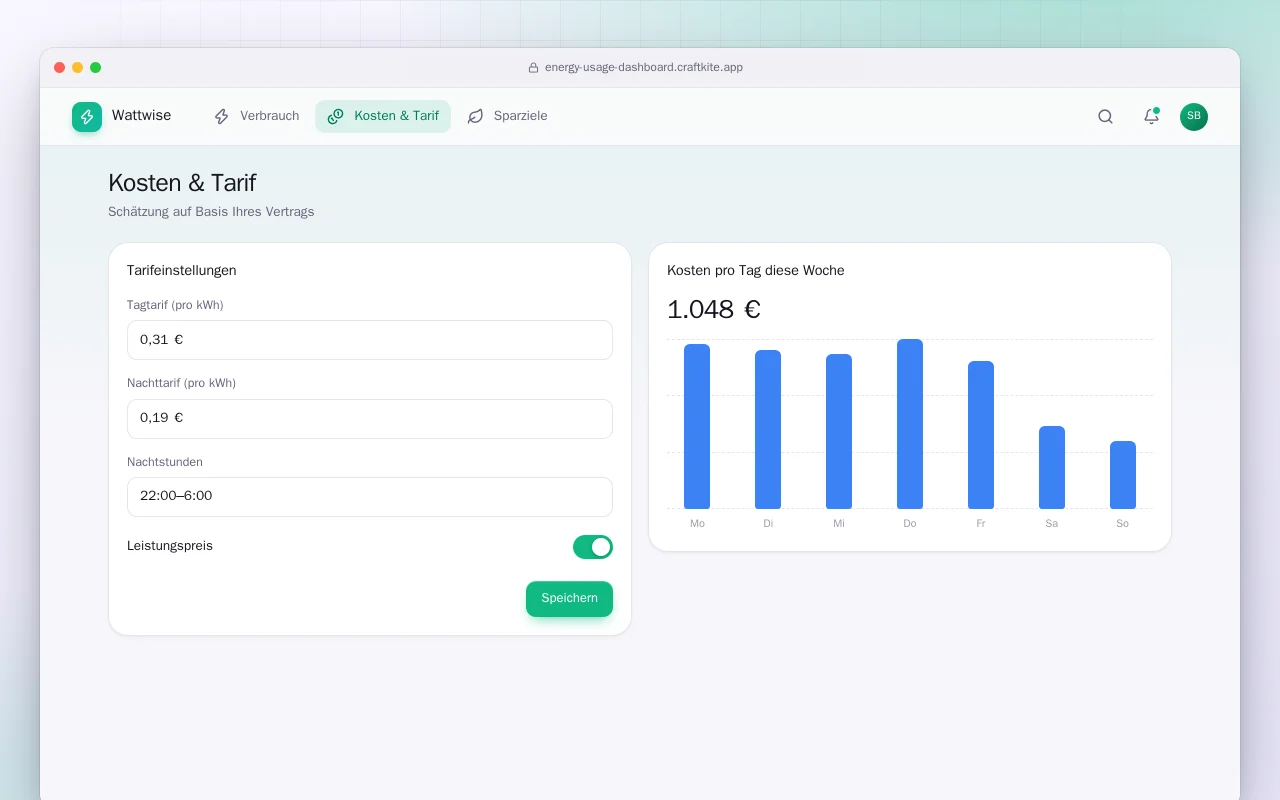Close the window with red button
The image size is (1280, 800).
[x=60, y=68]
